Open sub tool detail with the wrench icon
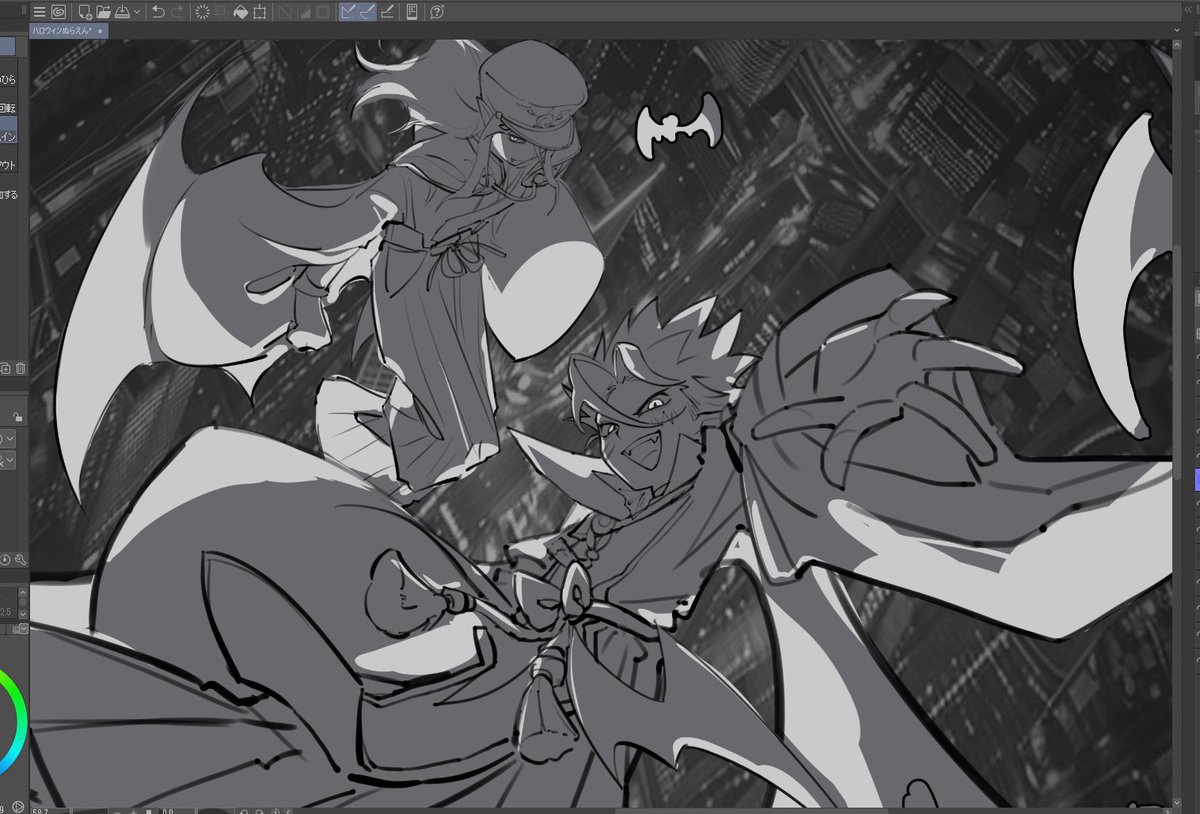Viewport: 1200px width, 814px height. tap(20, 559)
